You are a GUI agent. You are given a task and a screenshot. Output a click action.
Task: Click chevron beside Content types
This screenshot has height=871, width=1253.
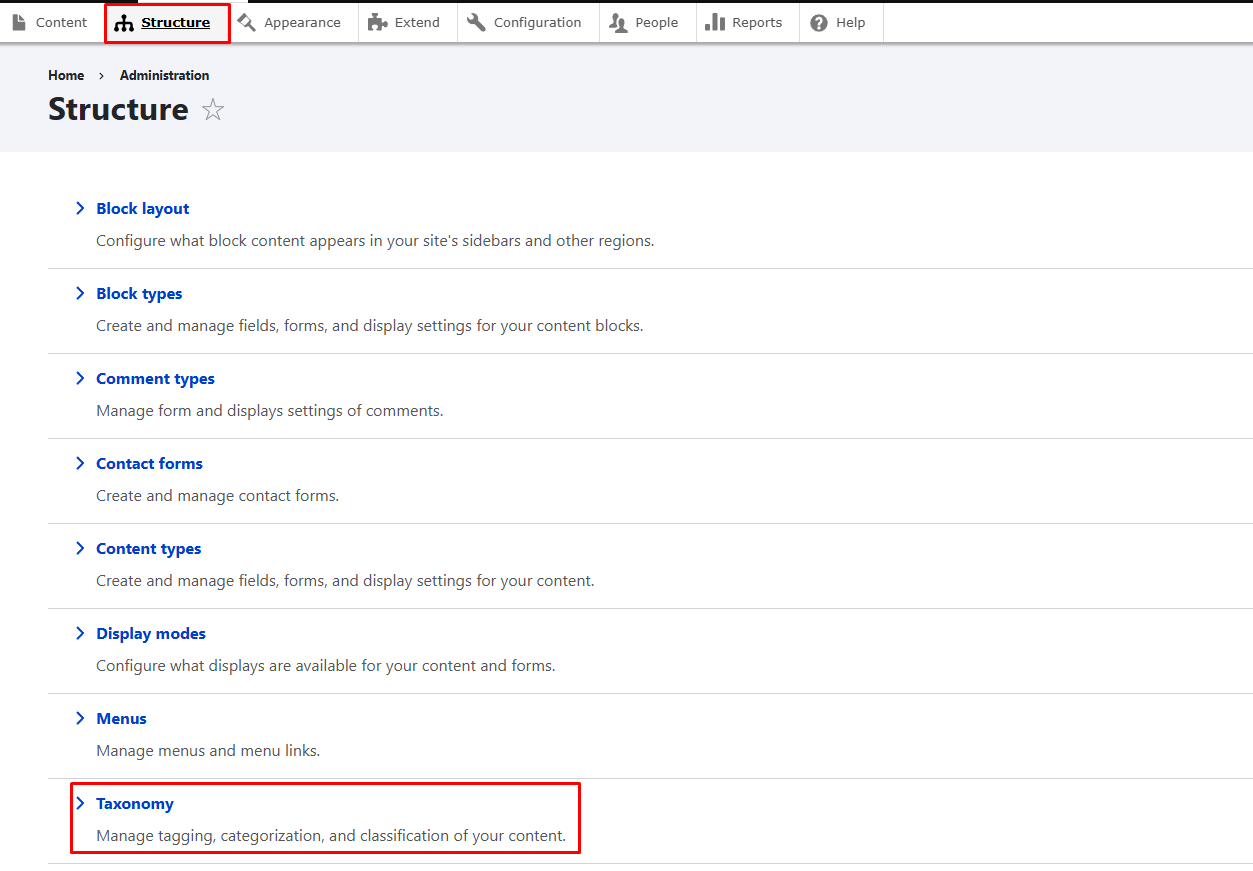[80, 548]
